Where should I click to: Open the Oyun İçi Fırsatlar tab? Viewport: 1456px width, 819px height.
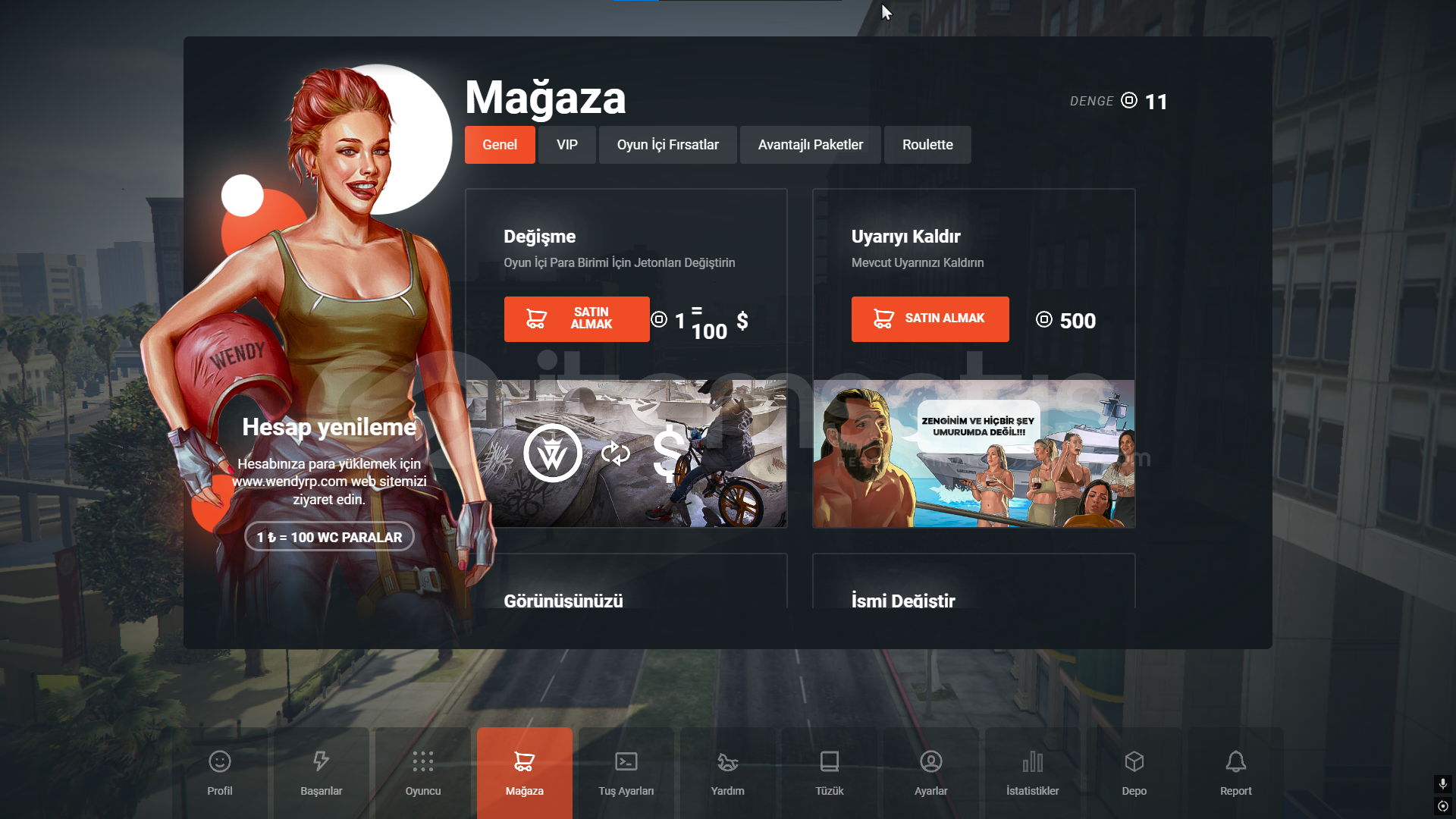tap(668, 145)
